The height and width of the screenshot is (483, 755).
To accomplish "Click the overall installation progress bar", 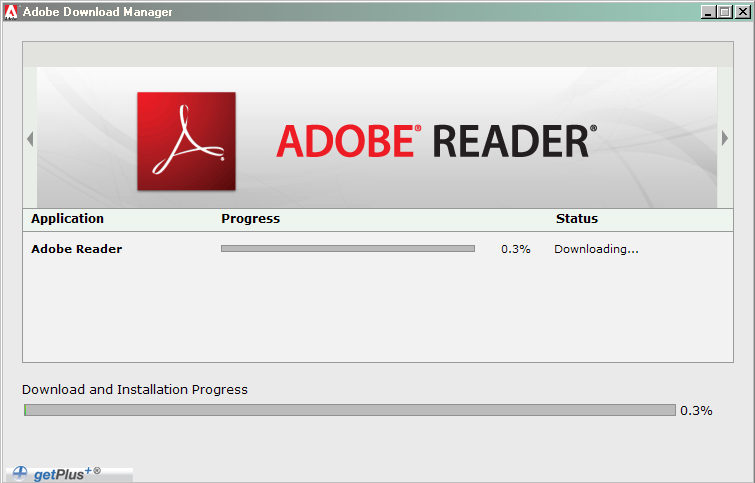I will [x=349, y=410].
